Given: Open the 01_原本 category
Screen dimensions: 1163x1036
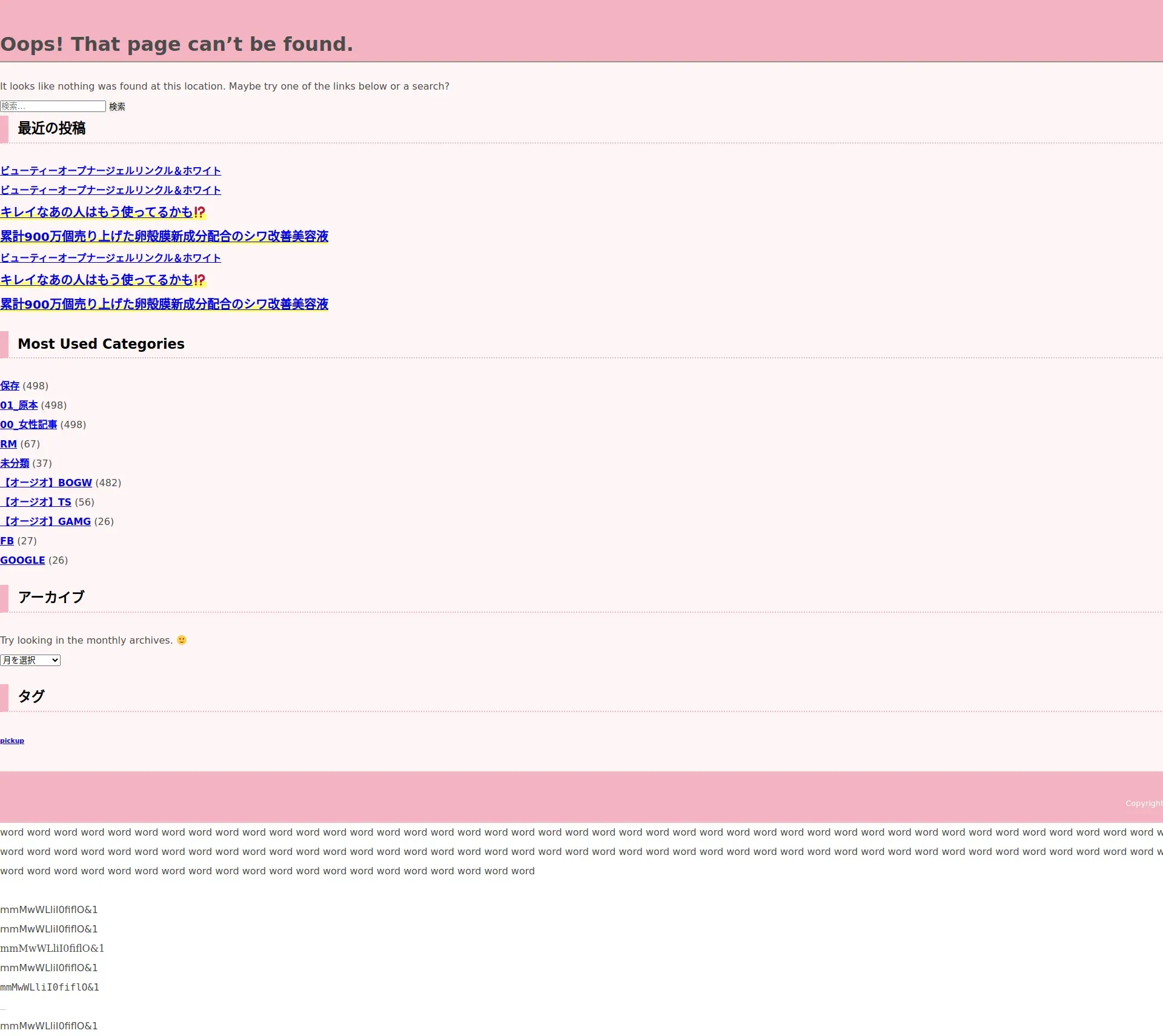Looking at the screenshot, I should tap(19, 405).
